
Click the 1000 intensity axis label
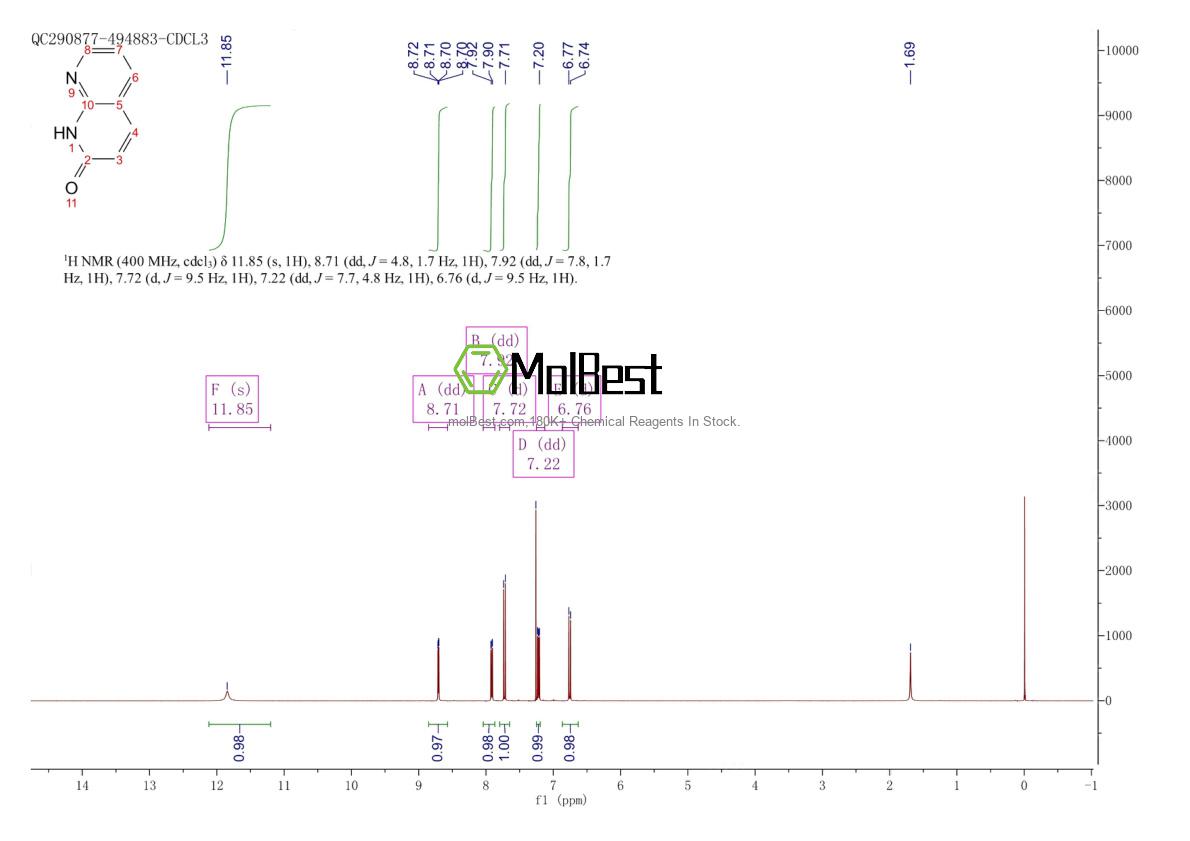tap(1119, 636)
